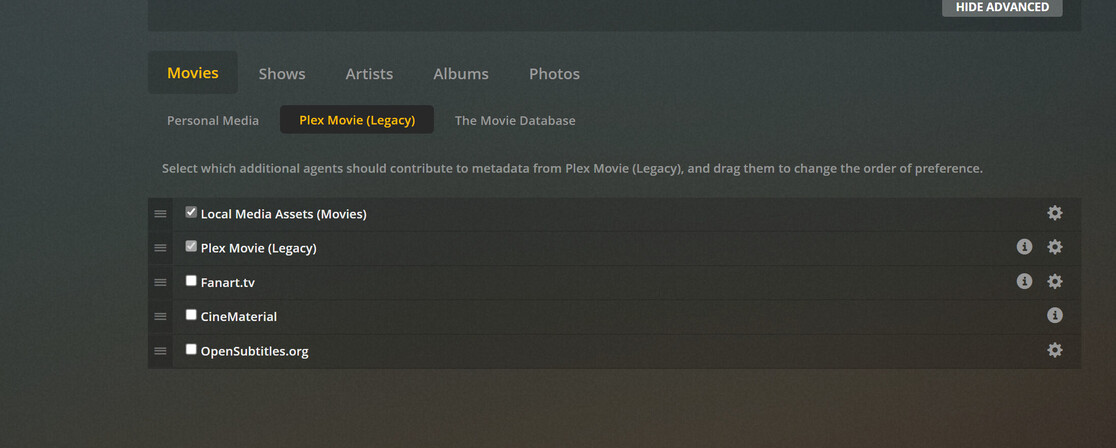Click the OpenSubtitles.org label text
The height and width of the screenshot is (448, 1116).
pos(254,351)
